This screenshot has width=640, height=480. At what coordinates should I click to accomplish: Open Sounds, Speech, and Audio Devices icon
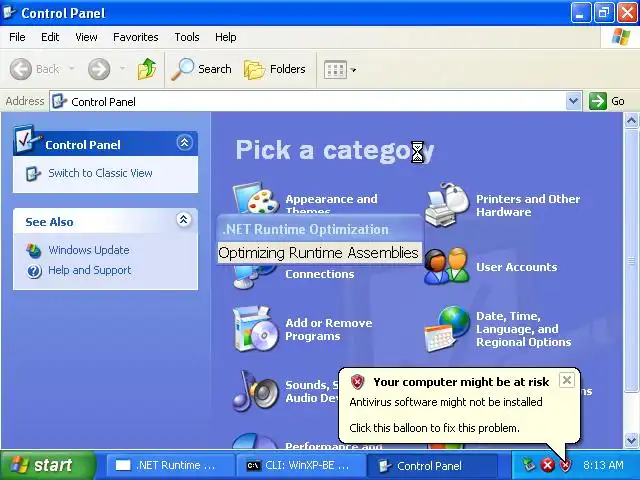pyautogui.click(x=256, y=391)
